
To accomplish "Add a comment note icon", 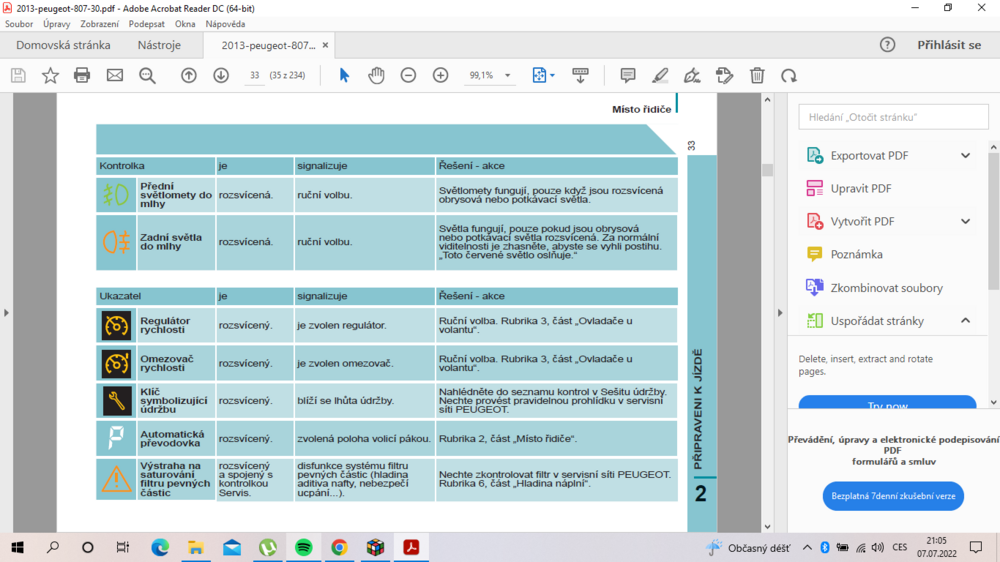I will [x=628, y=75].
